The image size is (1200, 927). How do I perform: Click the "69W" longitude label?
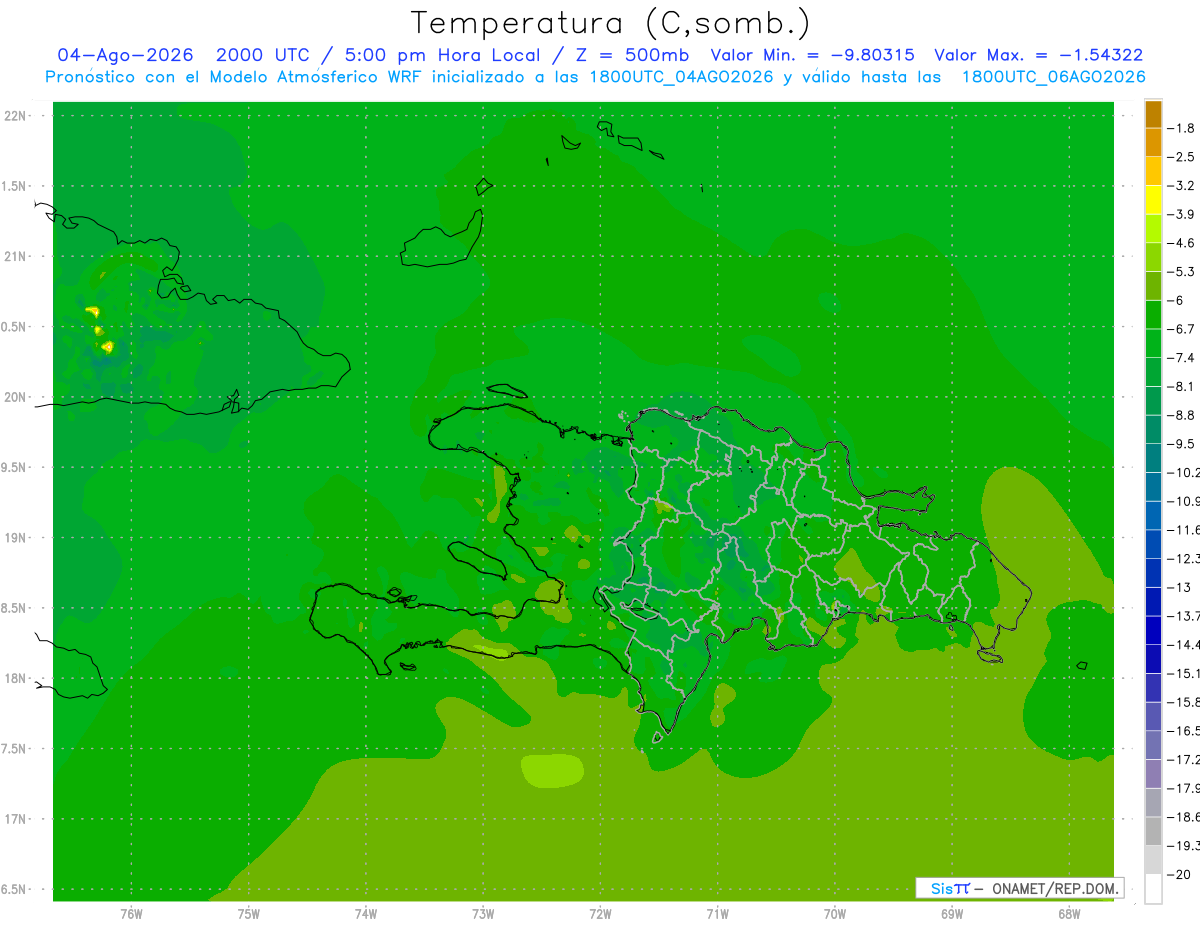tap(952, 913)
